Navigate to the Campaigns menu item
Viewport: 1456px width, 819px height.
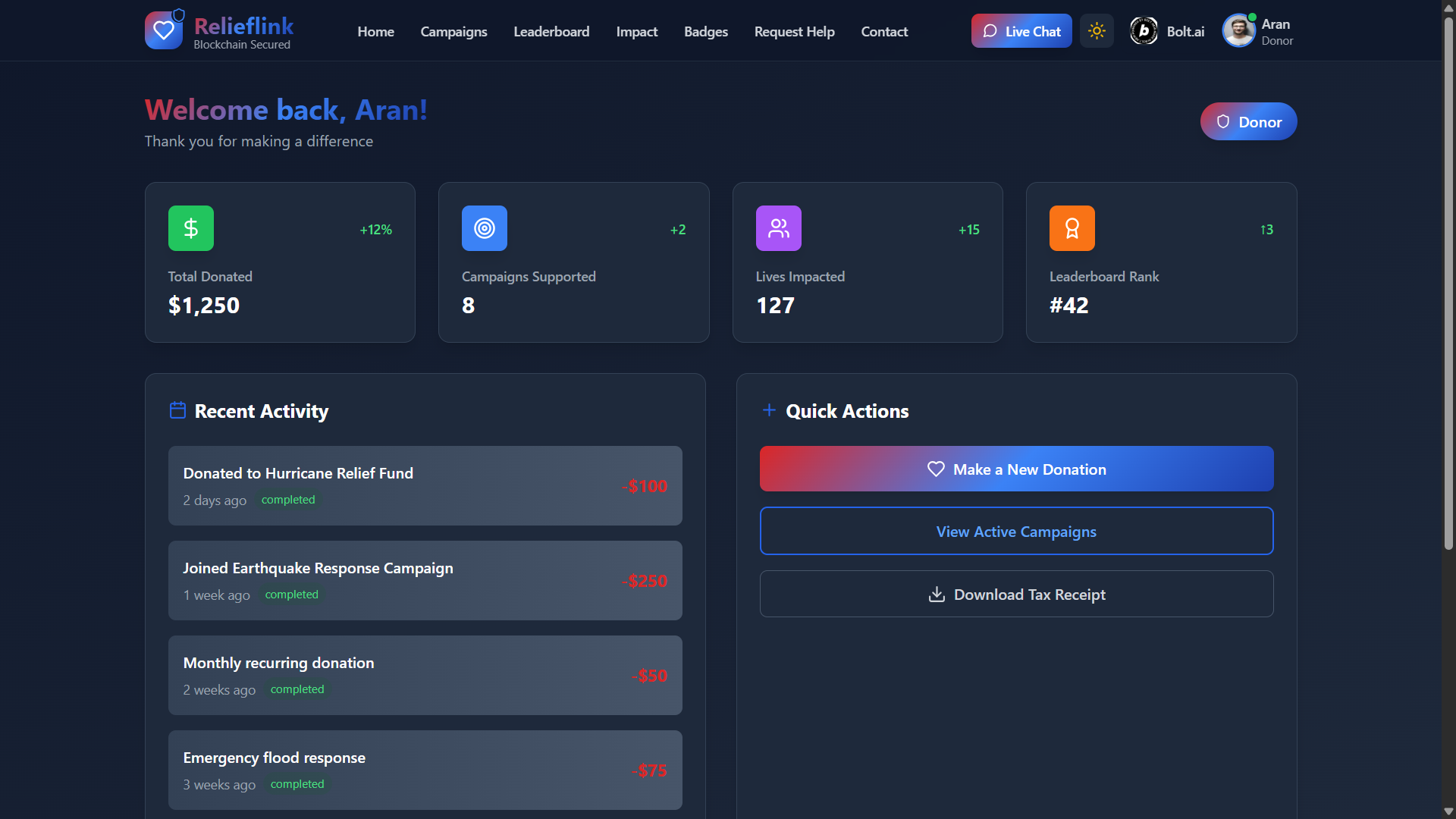453,32
